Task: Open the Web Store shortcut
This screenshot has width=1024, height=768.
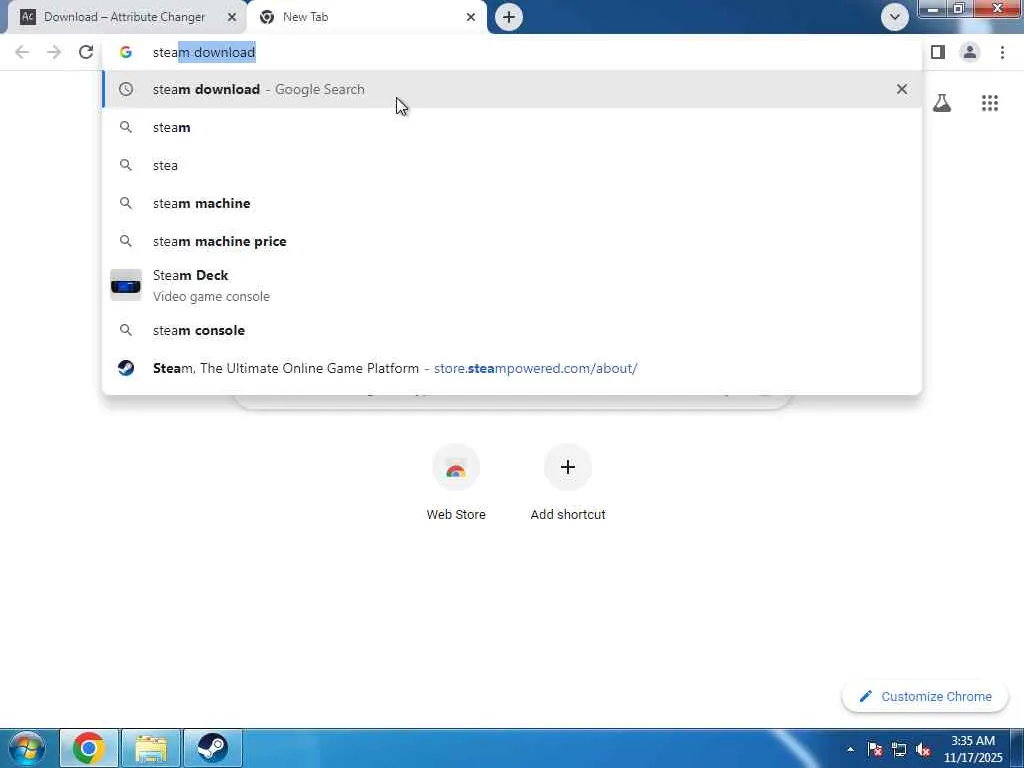Action: [x=456, y=482]
